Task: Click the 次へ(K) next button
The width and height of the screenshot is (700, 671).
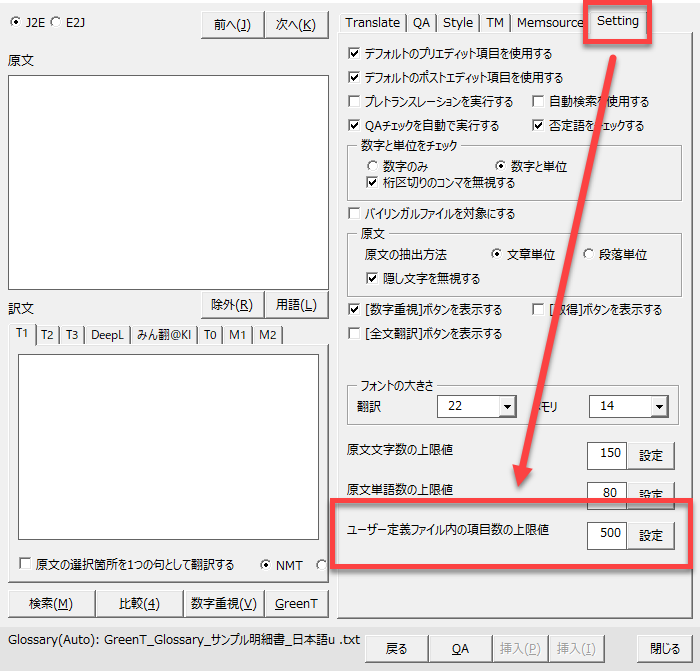Action: point(296,25)
